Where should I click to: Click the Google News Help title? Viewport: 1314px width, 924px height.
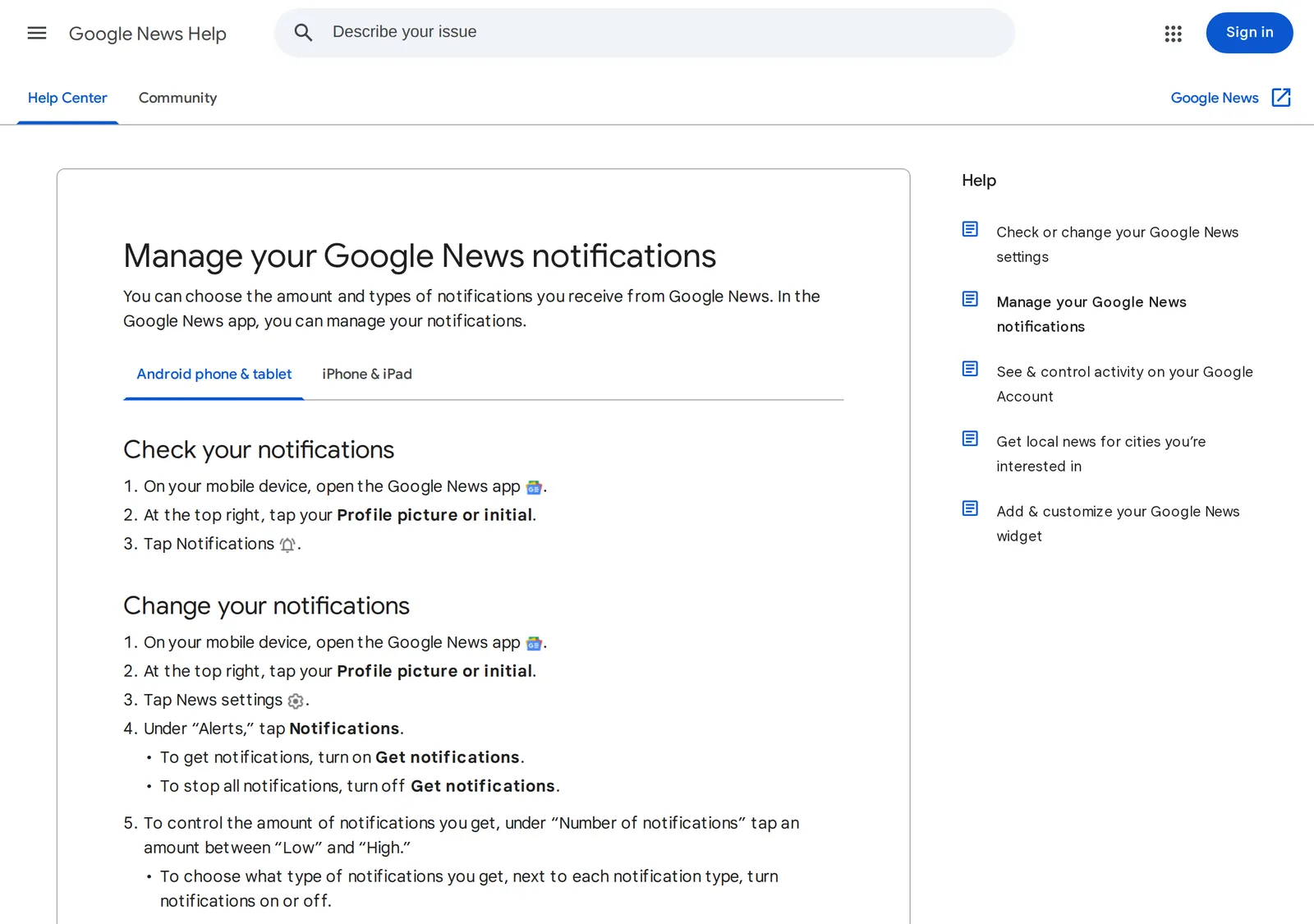point(148,34)
